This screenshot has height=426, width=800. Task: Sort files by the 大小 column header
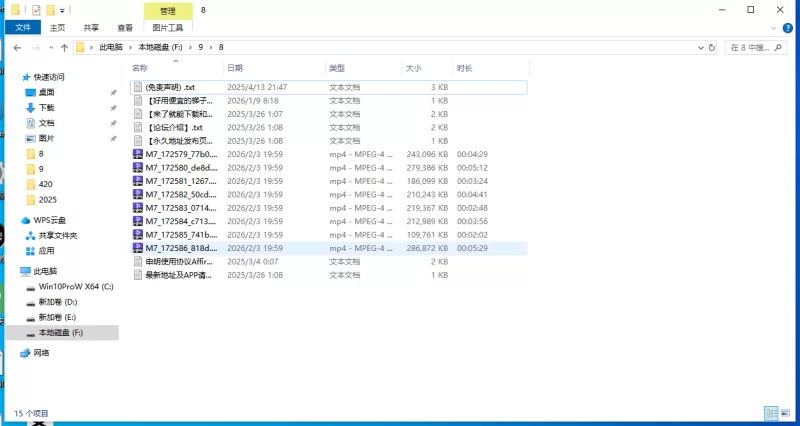(x=414, y=68)
